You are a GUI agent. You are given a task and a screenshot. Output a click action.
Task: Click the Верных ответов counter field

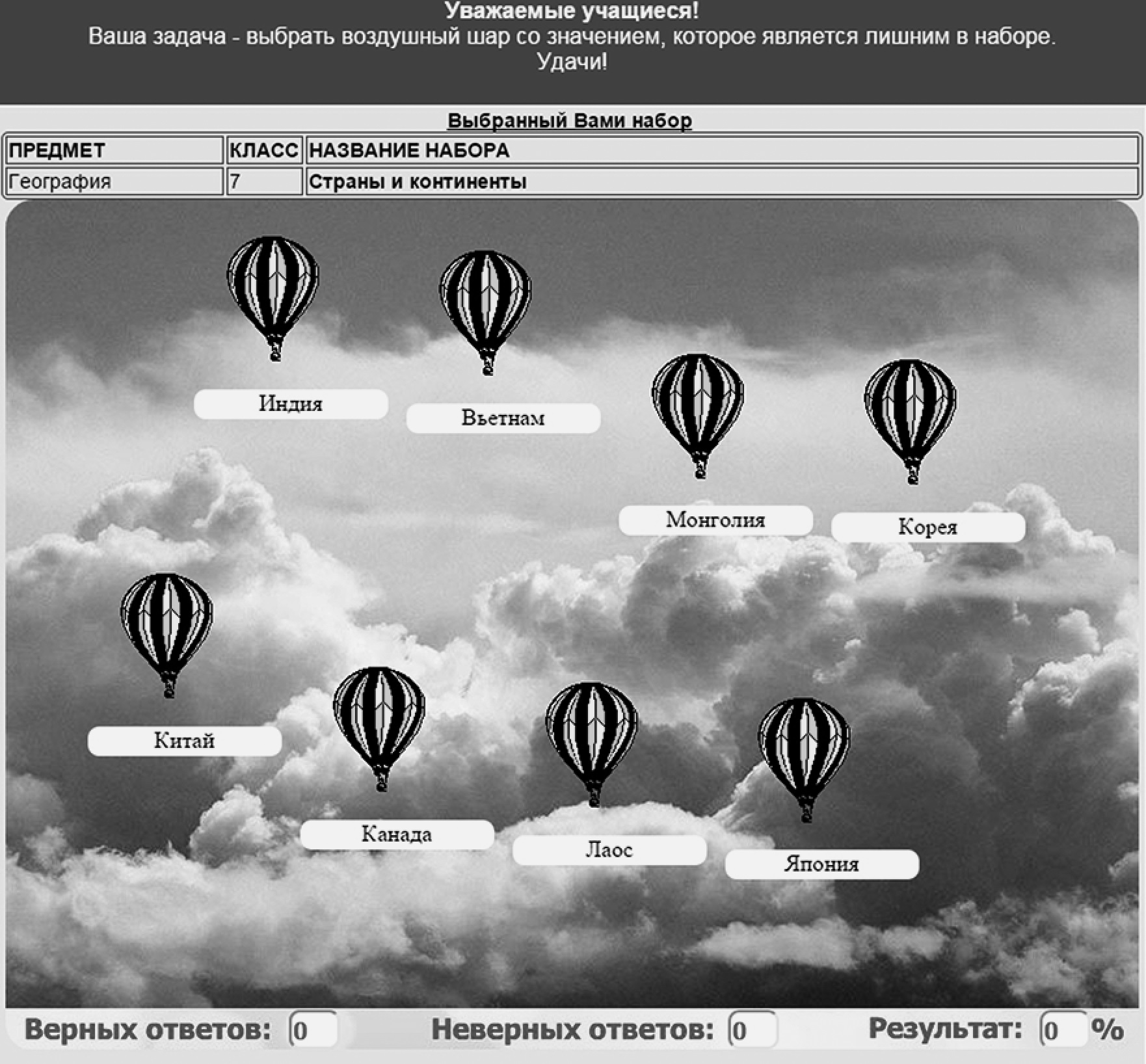point(313,1030)
